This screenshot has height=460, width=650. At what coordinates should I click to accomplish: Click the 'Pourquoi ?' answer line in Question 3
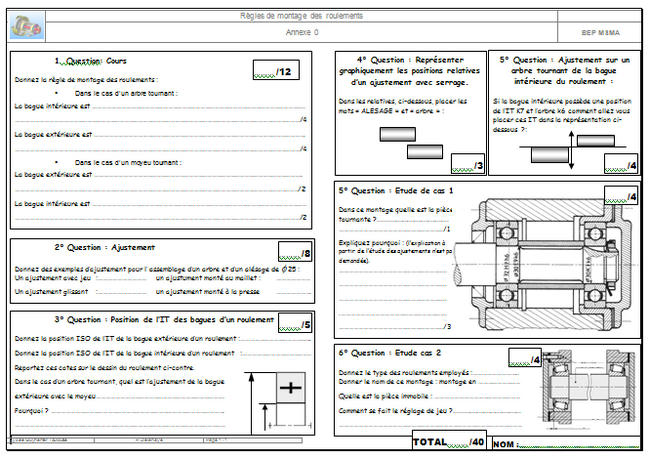pyautogui.click(x=130, y=410)
